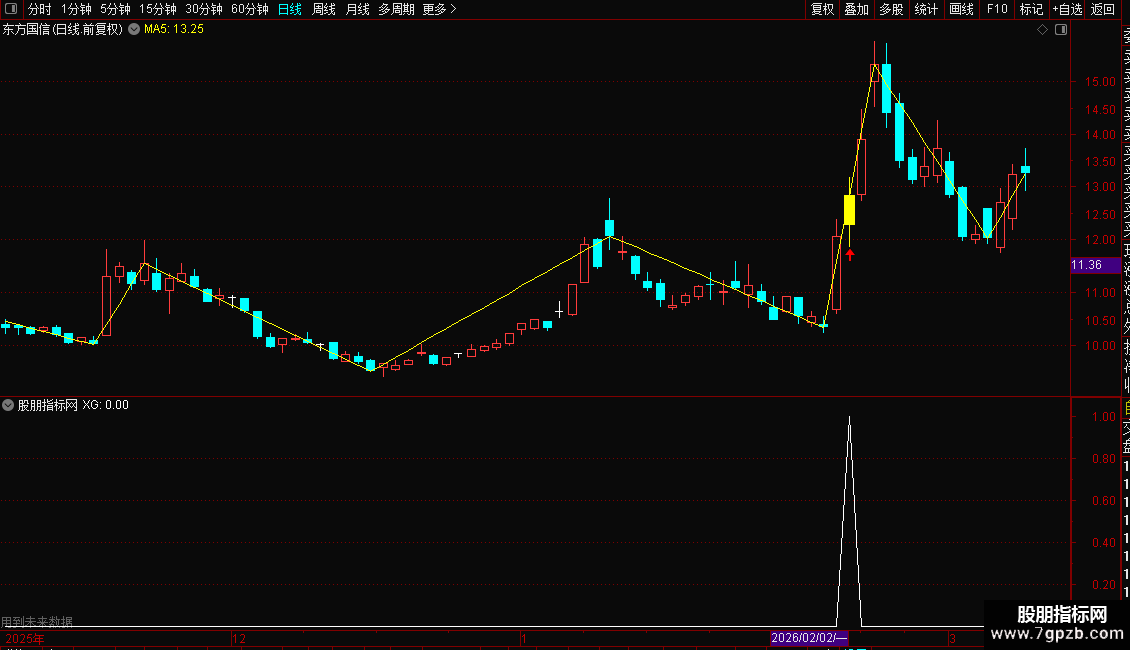This screenshot has width=1130, height=650.
Task: Click the month 12 time axis label
Action: coord(239,638)
